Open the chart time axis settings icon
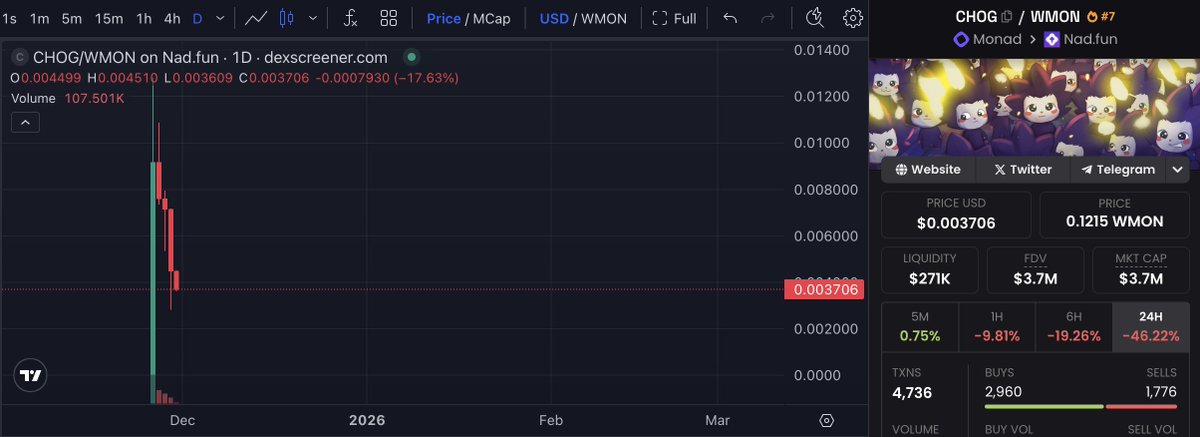Image resolution: width=1200 pixels, height=437 pixels. [x=826, y=420]
